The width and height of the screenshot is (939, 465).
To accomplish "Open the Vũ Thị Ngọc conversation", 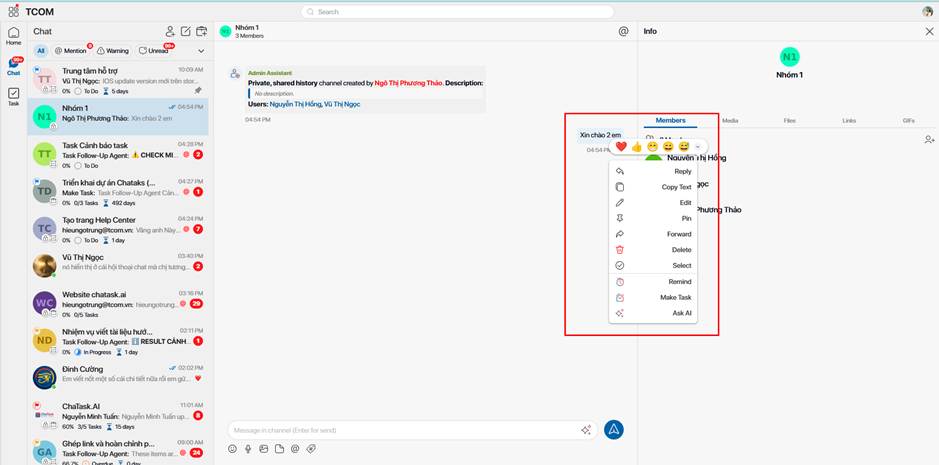I will tap(120, 265).
